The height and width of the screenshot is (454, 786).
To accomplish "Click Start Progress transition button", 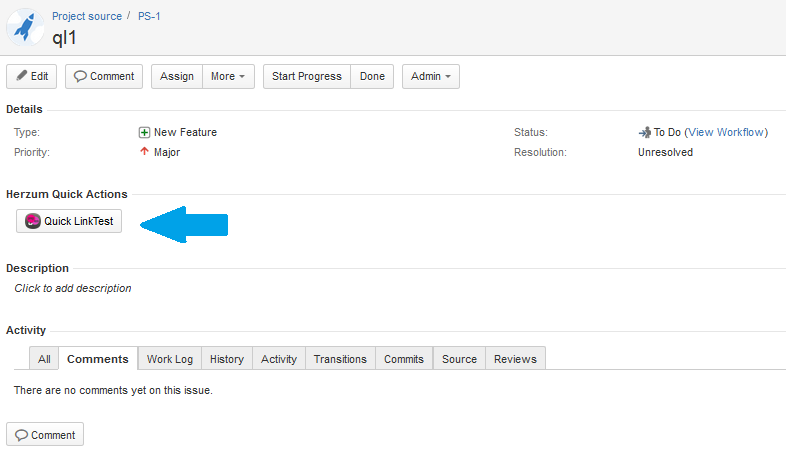I will point(306,76).
